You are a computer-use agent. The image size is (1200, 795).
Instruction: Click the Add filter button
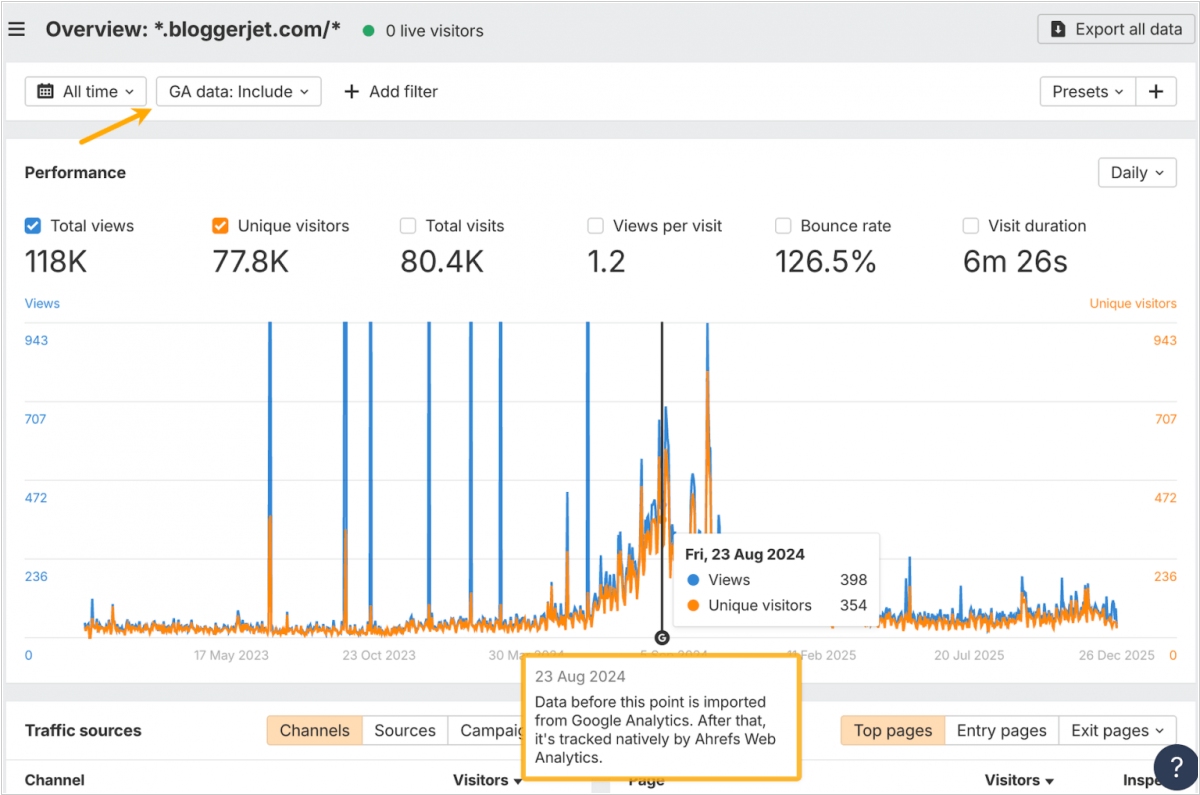(391, 92)
